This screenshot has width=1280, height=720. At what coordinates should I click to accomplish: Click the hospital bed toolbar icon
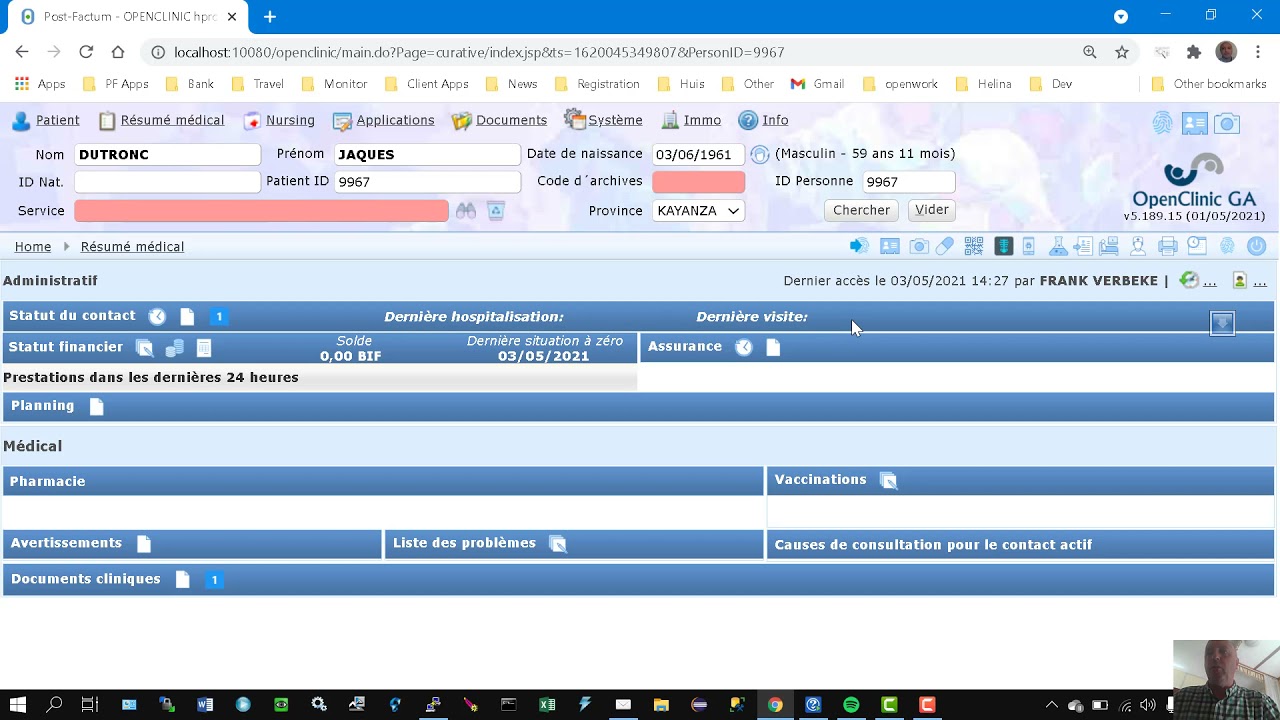(x=1108, y=246)
